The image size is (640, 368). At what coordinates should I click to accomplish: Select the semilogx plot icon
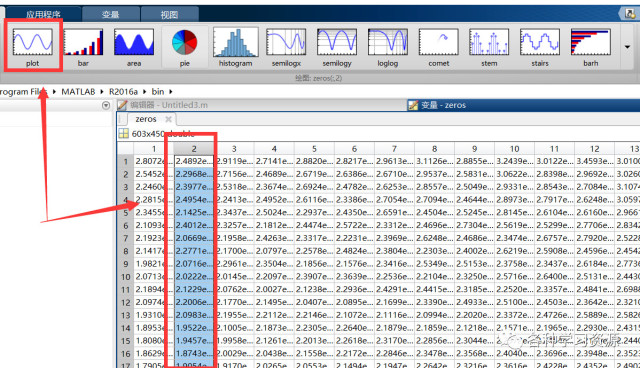click(286, 46)
